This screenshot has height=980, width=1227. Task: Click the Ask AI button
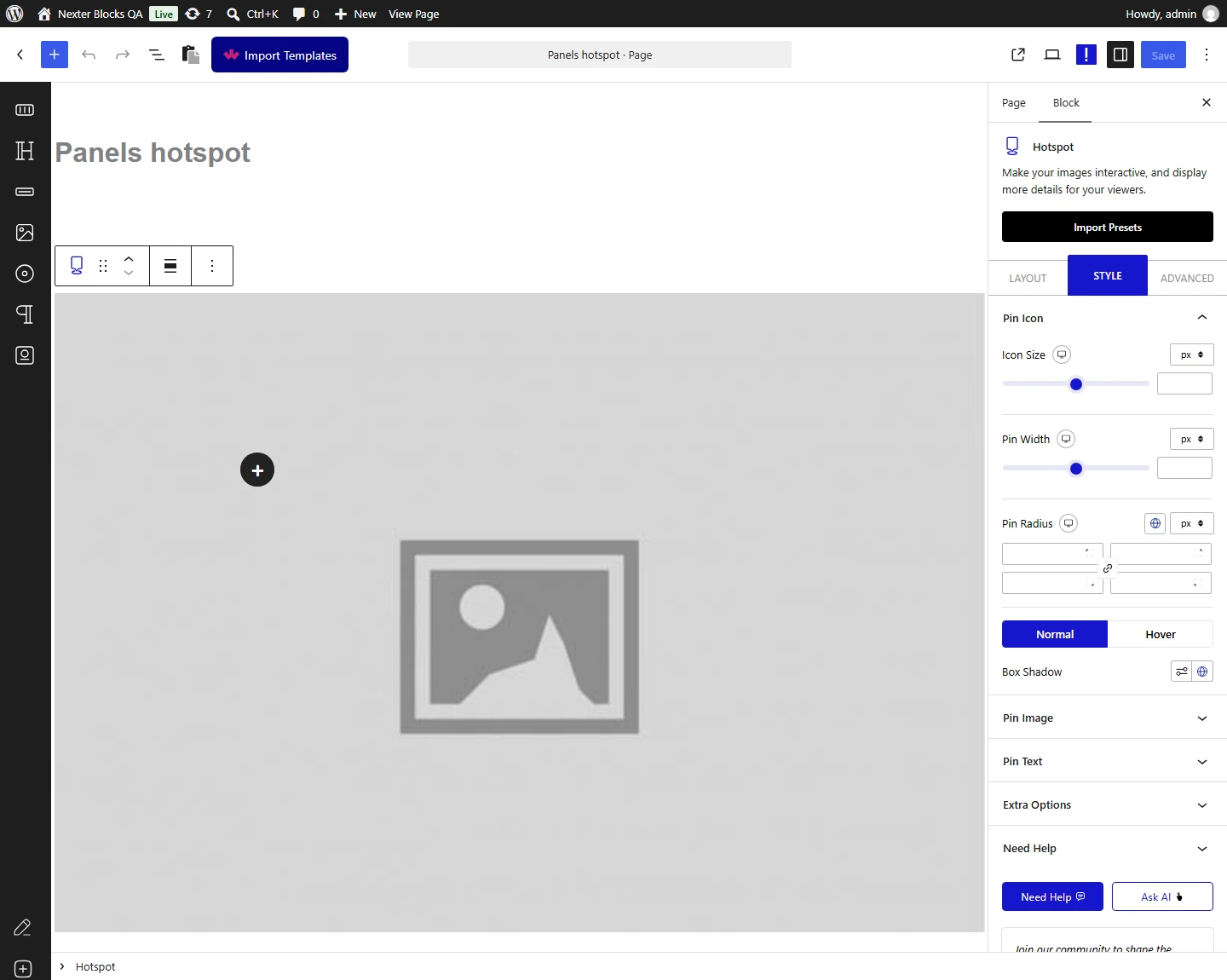tap(1162, 896)
